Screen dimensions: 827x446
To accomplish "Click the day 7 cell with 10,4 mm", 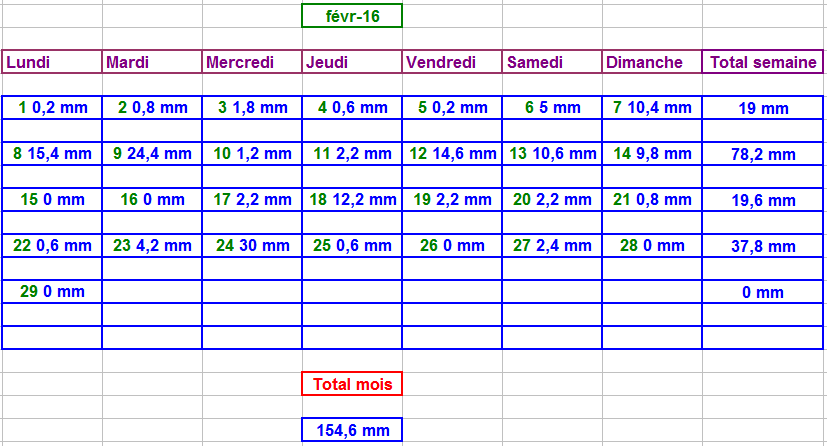I will tap(652, 108).
